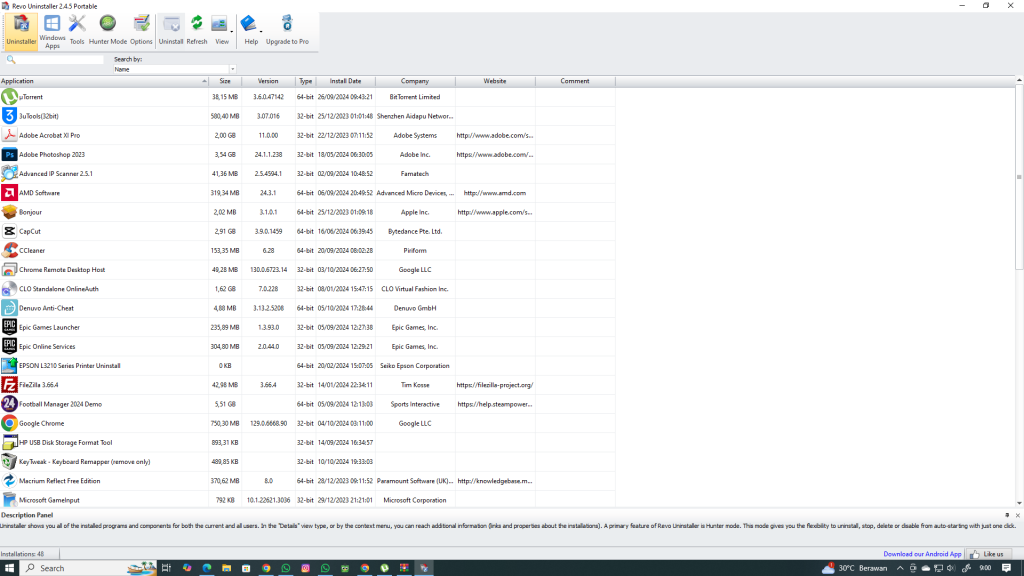Open the Options dialog
The image size is (1024, 576).
click(141, 31)
